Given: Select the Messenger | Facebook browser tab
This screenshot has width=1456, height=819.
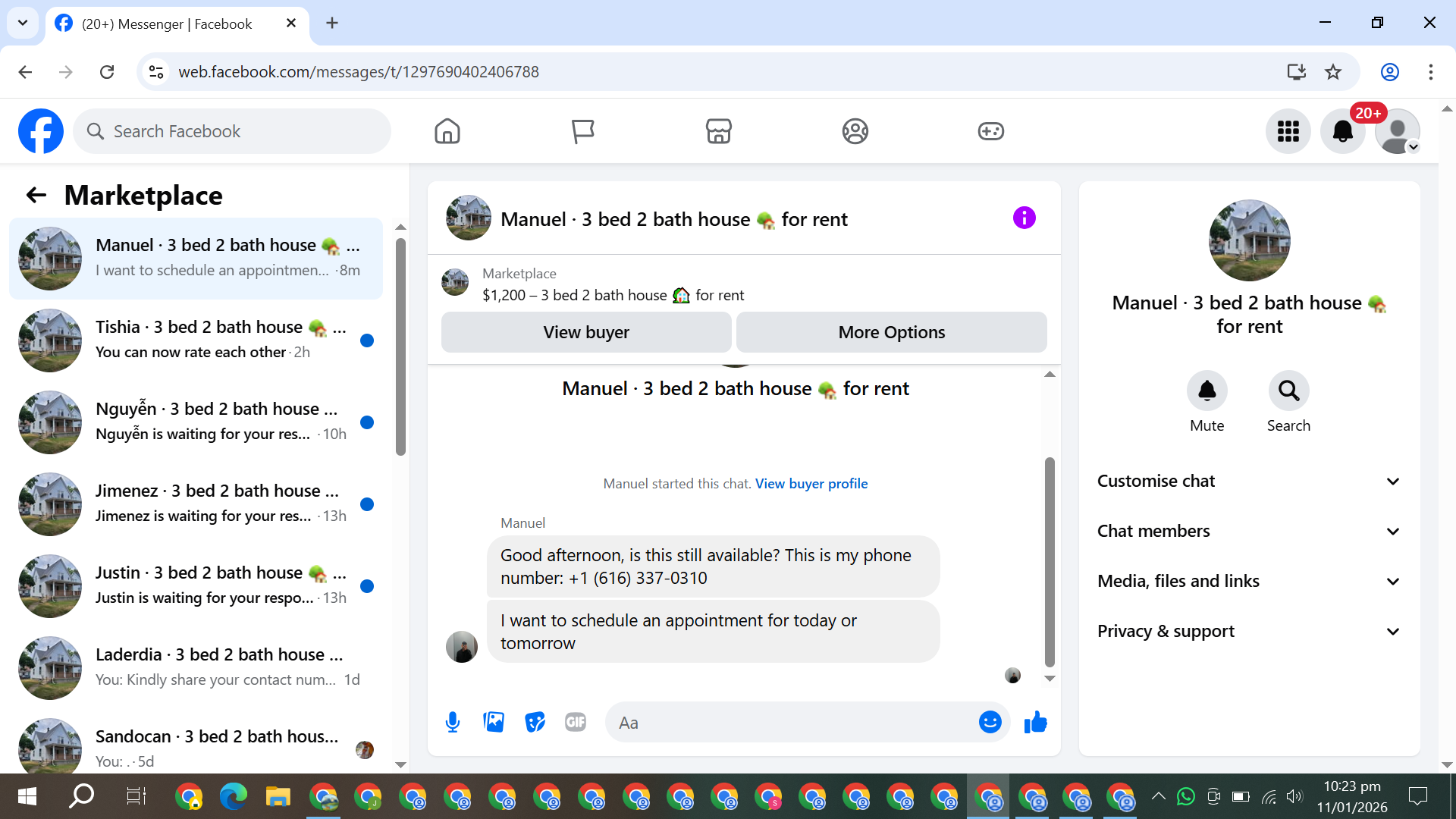Looking at the screenshot, I should click(x=177, y=24).
